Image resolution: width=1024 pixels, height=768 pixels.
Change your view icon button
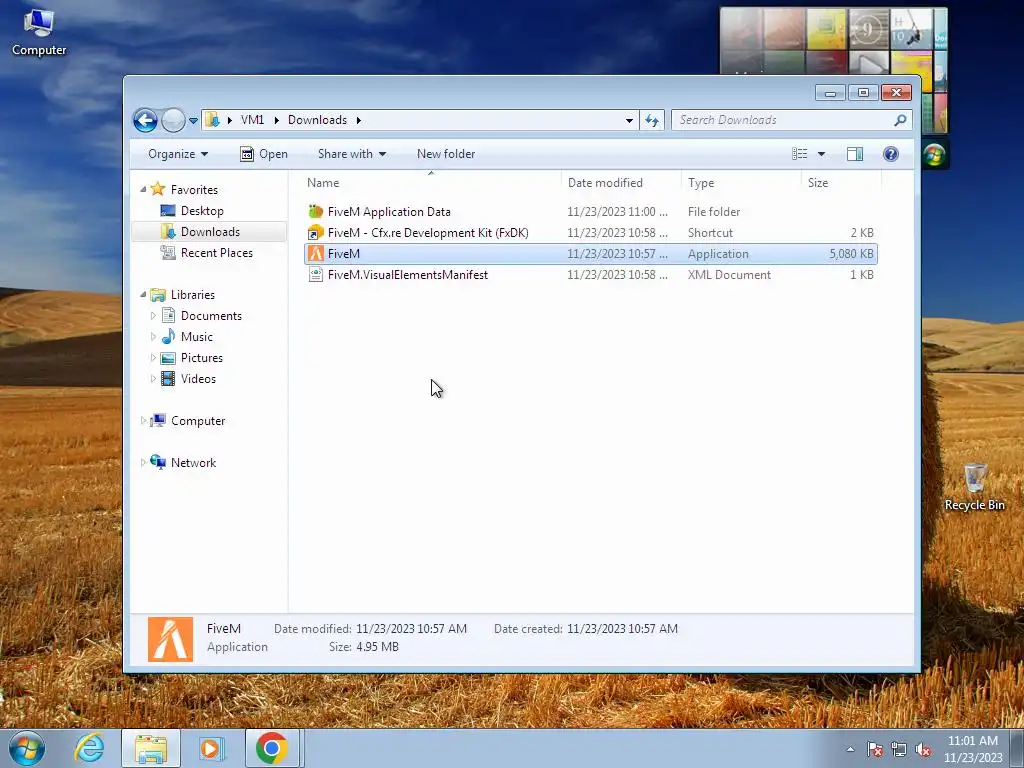click(800, 154)
